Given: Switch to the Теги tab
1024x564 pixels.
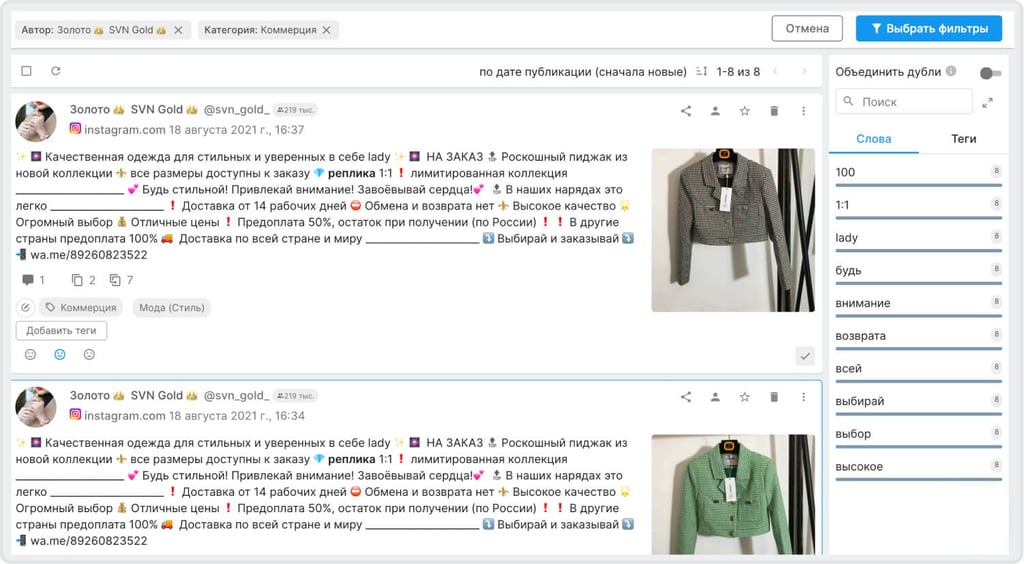Looking at the screenshot, I should pos(963,139).
